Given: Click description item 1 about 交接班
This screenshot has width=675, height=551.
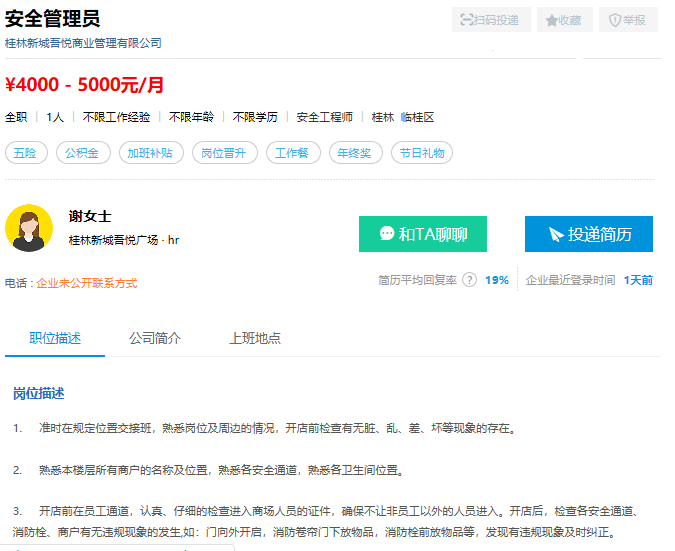Looking at the screenshot, I should click(265, 428).
